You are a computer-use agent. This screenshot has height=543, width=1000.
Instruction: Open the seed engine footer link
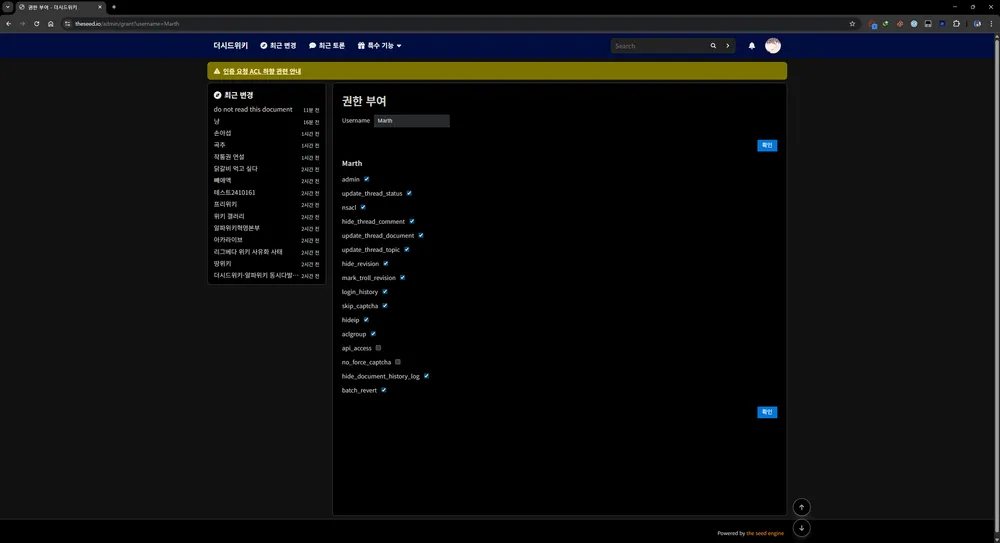[765, 533]
